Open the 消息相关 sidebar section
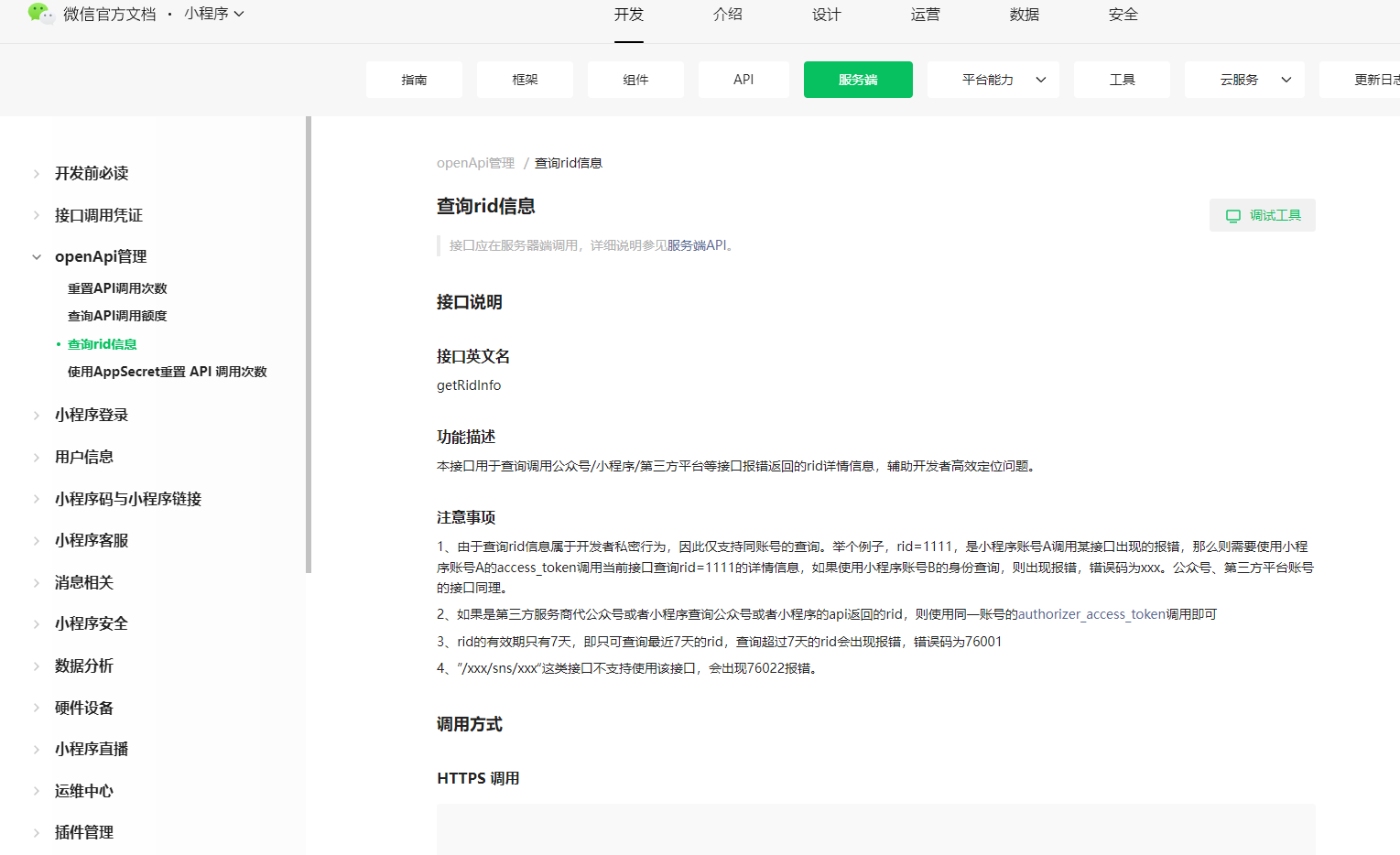Image resolution: width=1400 pixels, height=855 pixels. (x=84, y=583)
